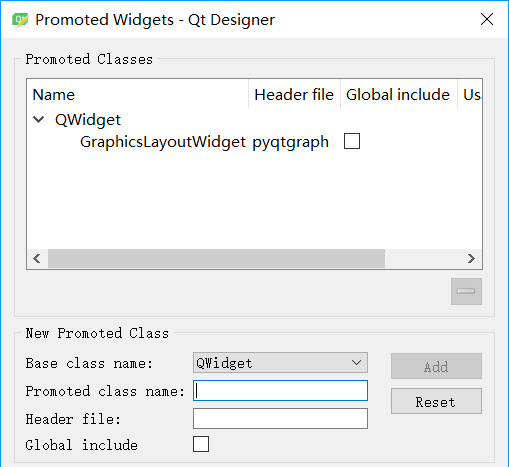Click the pyqtgraph header file cell
Viewport: 509px width, 467px height.
click(x=290, y=142)
